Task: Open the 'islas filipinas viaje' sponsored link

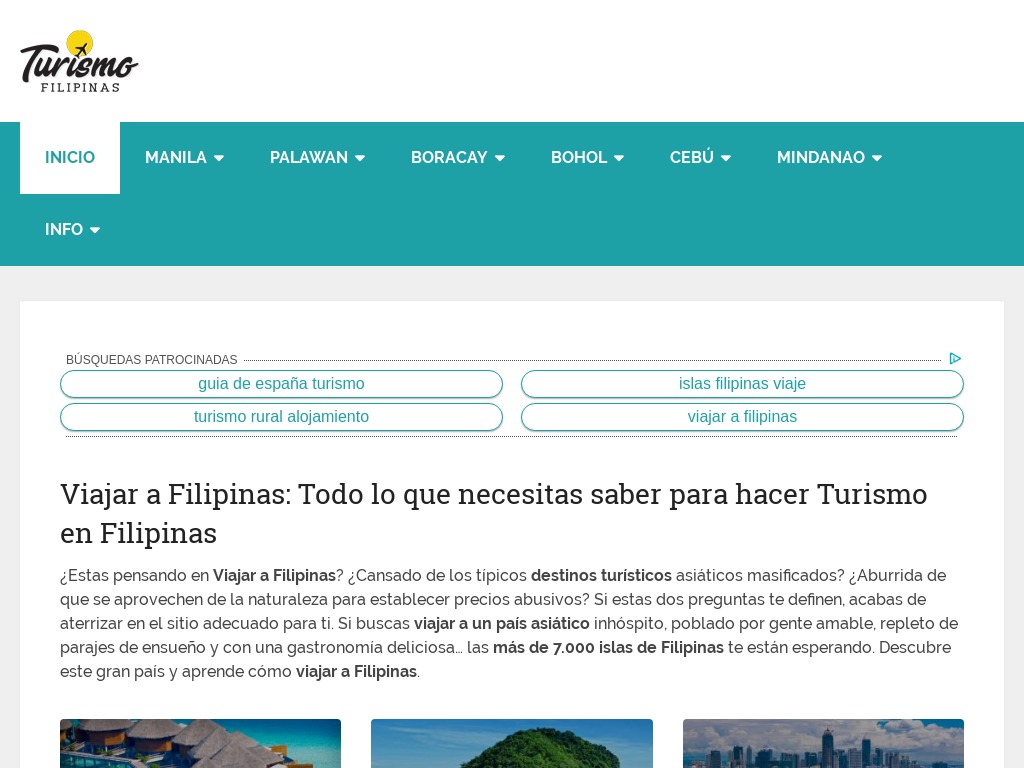Action: tap(742, 384)
